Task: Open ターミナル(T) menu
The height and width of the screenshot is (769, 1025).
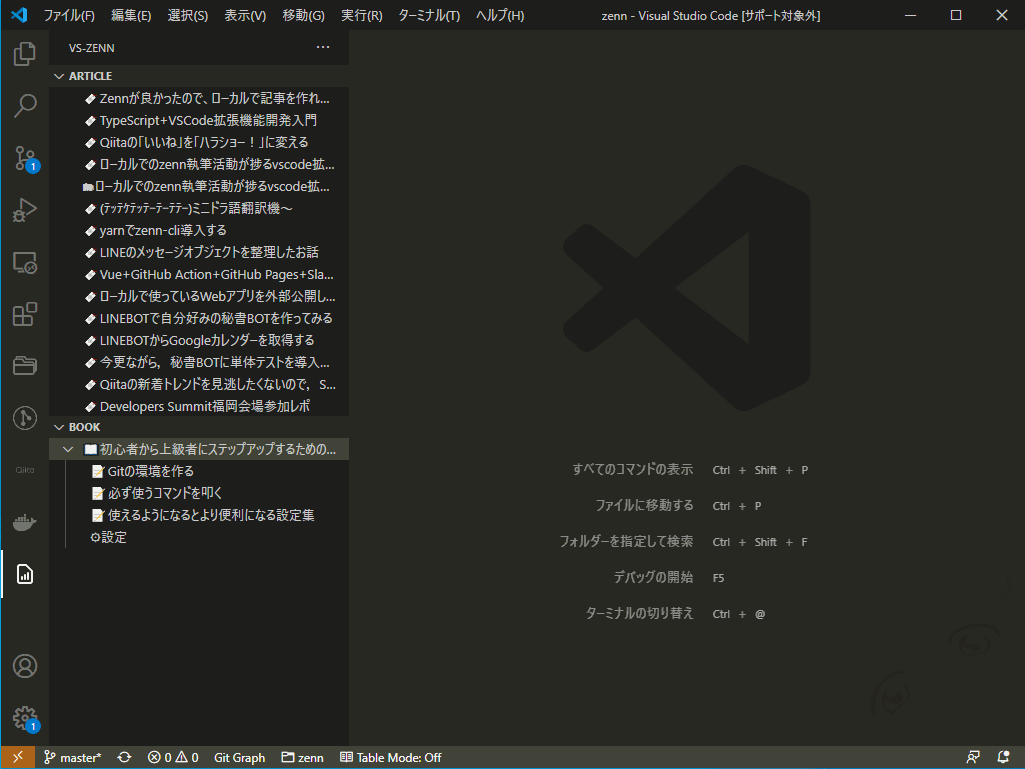Action: [429, 15]
